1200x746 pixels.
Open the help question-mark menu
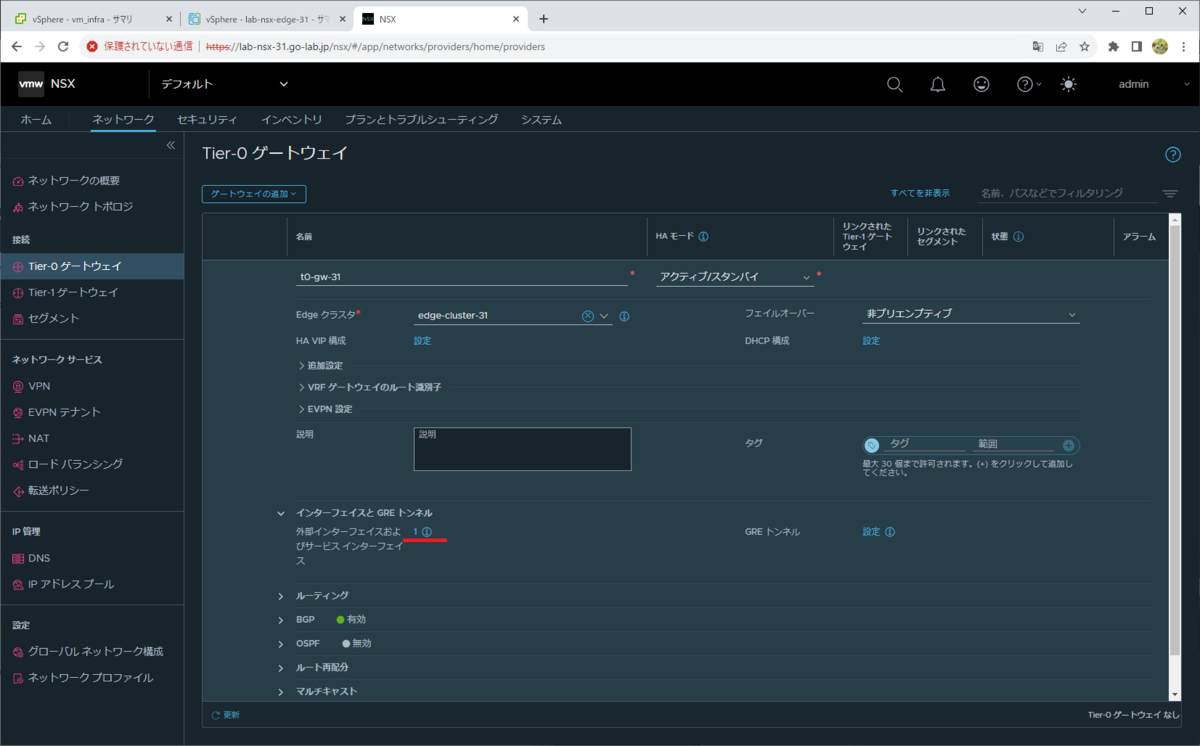click(x=1028, y=84)
